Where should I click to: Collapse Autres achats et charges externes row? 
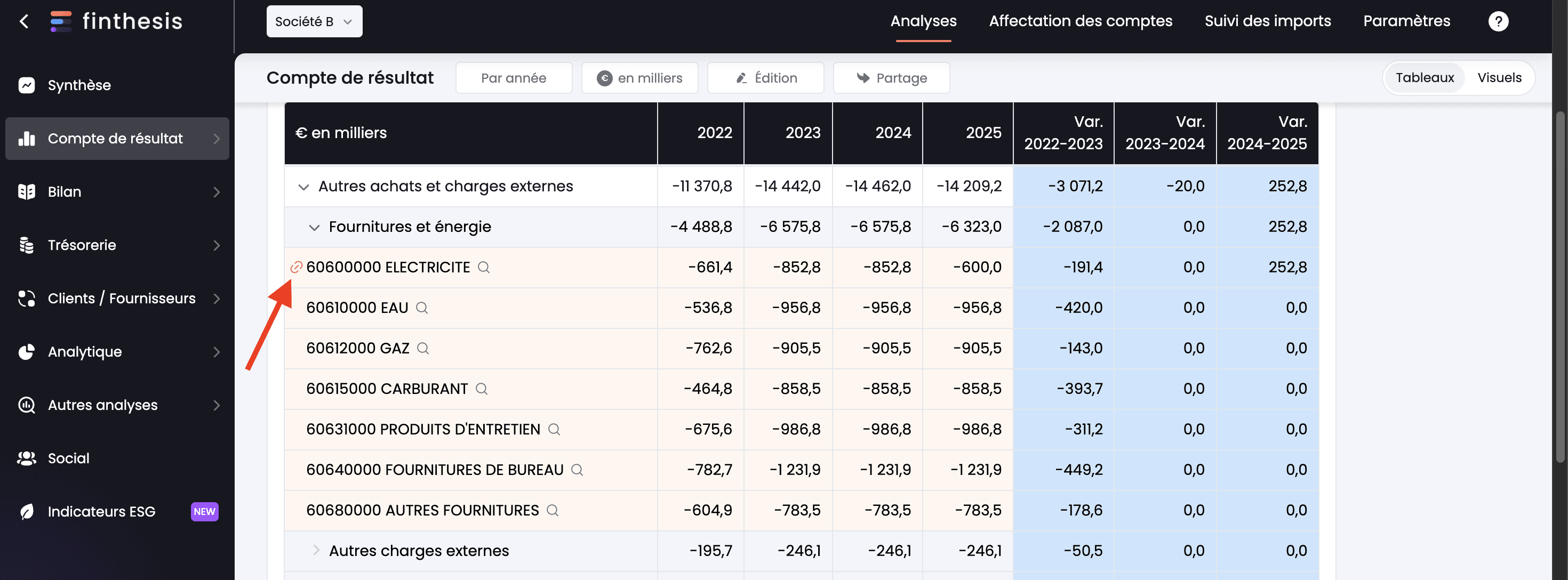303,187
